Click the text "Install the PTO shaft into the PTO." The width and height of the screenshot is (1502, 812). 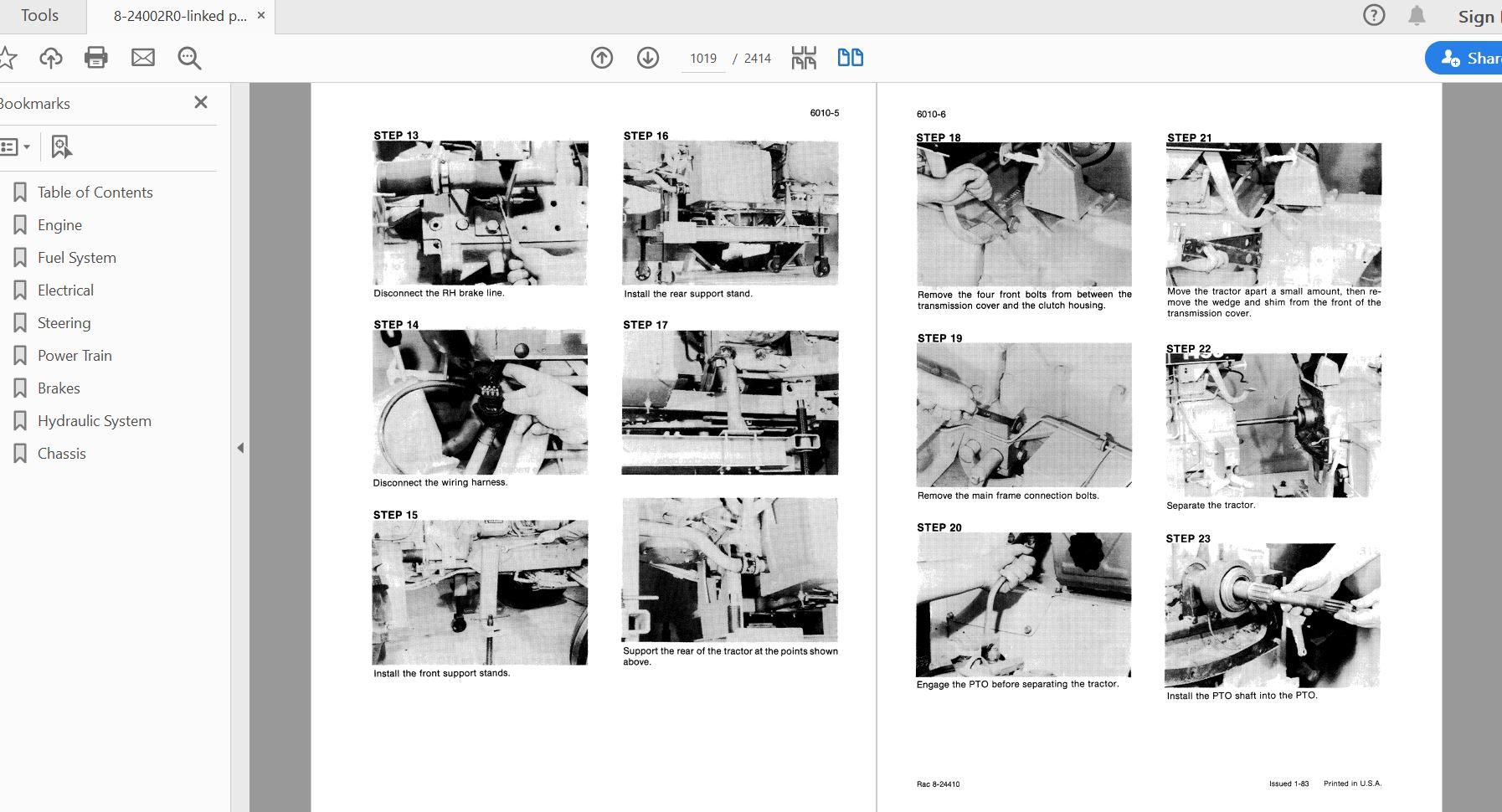point(1242,696)
